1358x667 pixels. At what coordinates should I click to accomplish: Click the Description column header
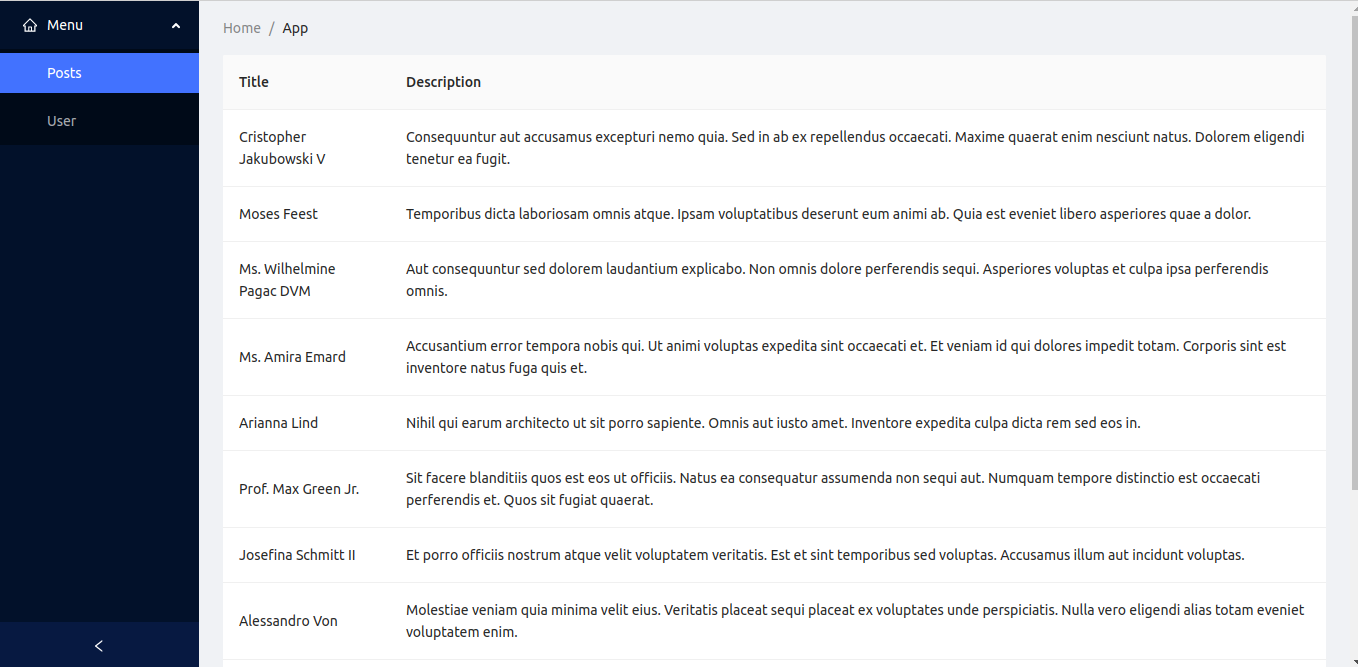coord(443,82)
